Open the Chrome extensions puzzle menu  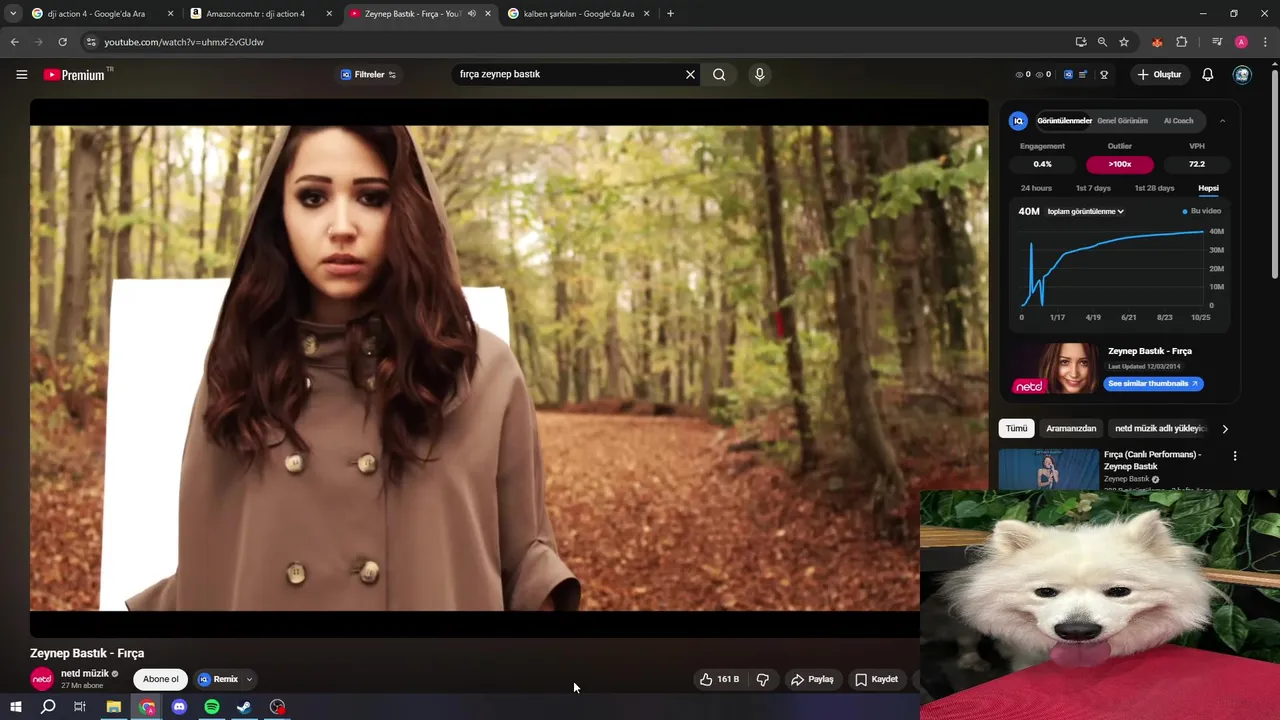[1181, 42]
